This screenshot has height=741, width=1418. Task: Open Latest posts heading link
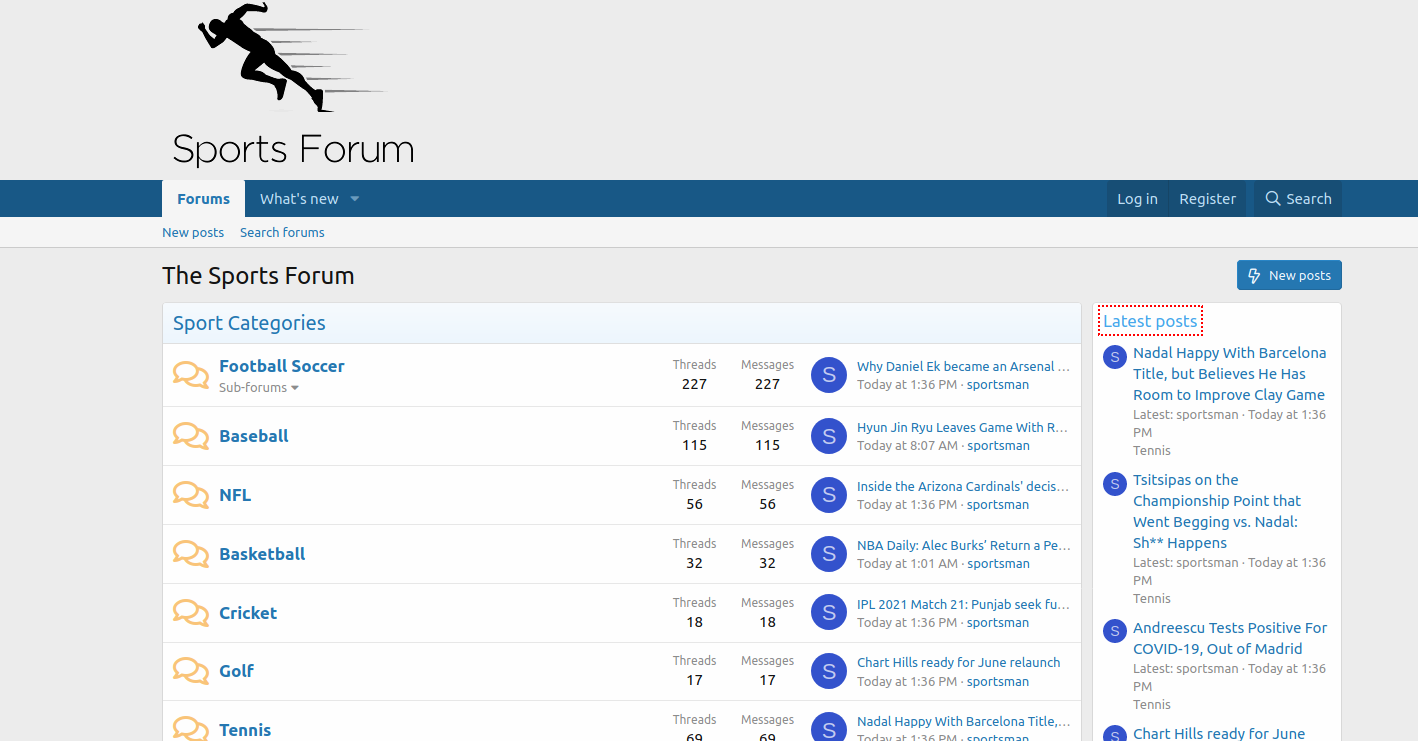click(1150, 321)
